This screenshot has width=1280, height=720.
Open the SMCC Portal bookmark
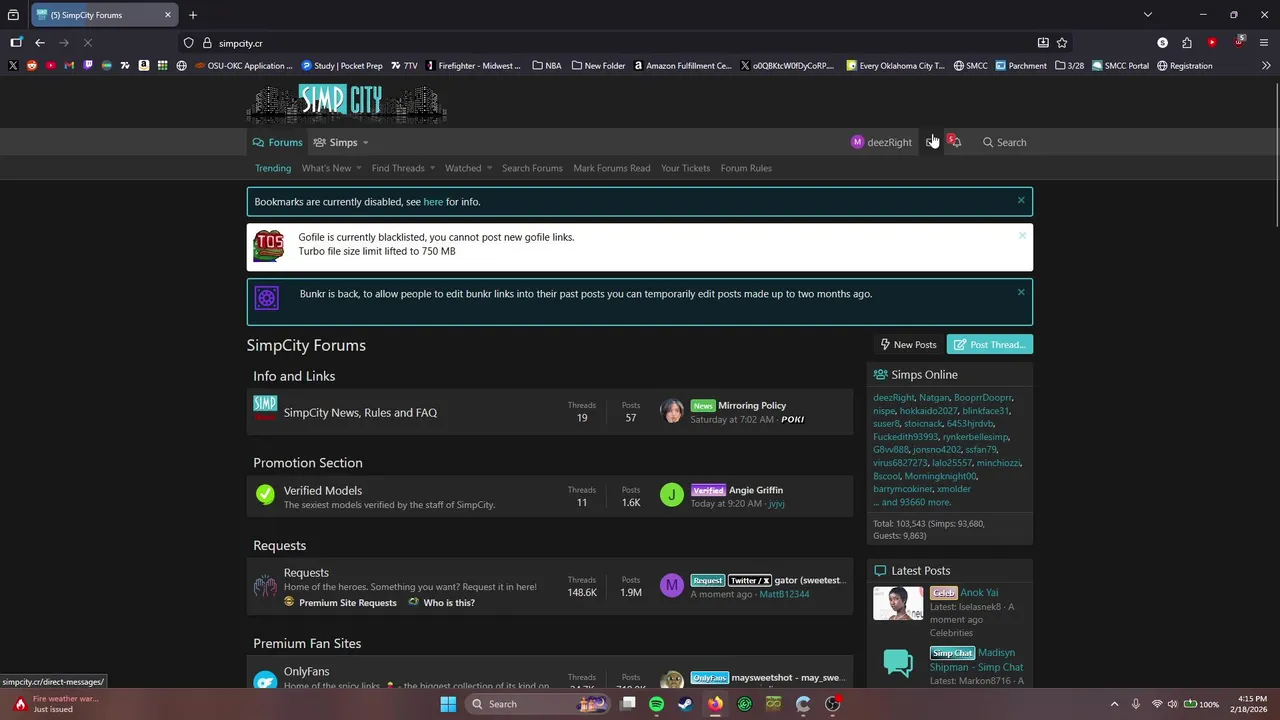click(1120, 66)
